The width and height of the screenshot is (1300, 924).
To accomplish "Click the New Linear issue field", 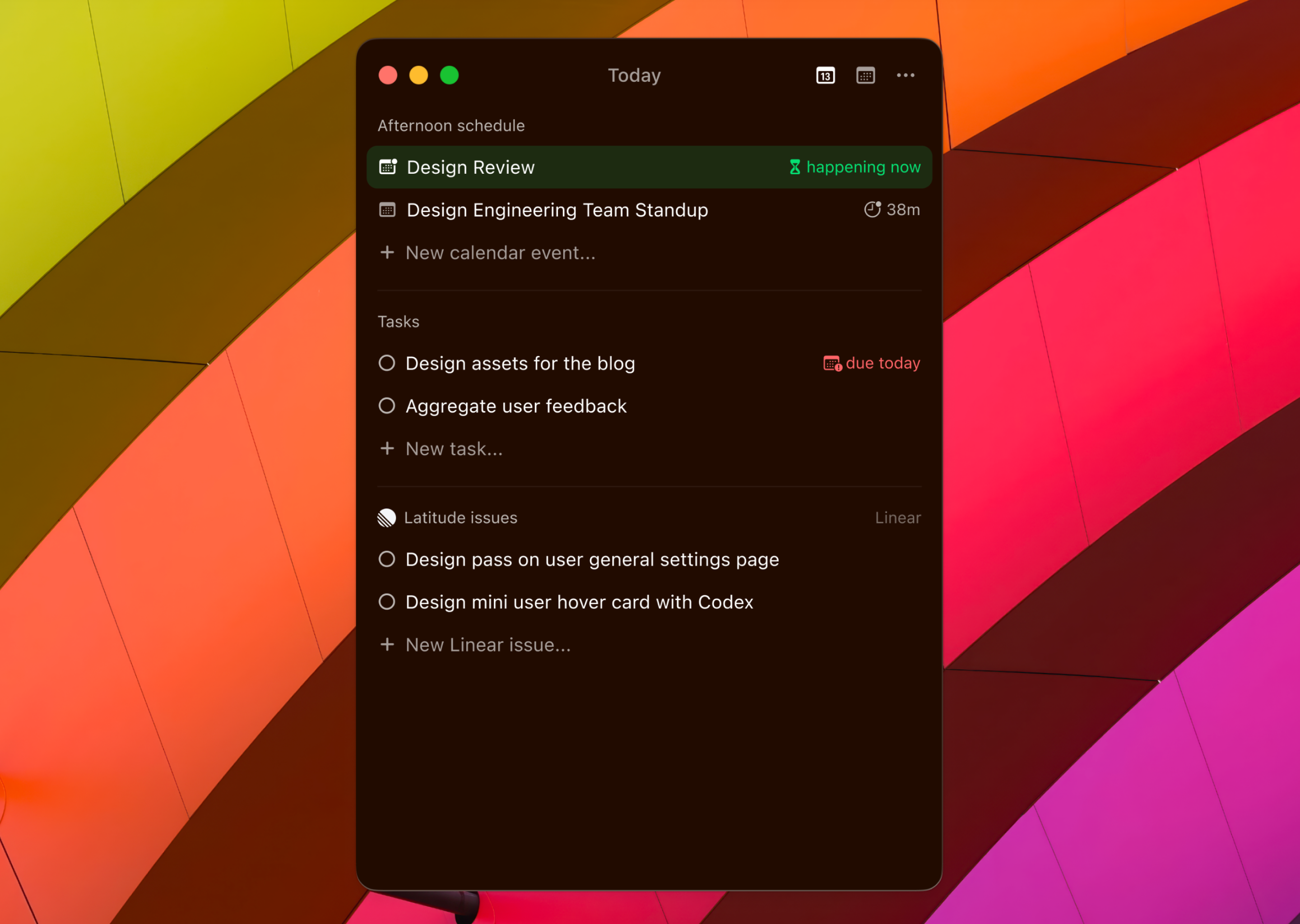I will point(650,644).
